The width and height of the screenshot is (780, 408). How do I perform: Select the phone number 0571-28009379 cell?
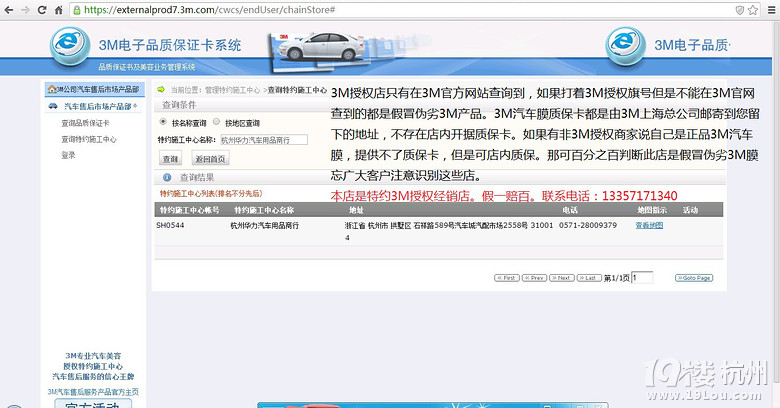tap(587, 225)
